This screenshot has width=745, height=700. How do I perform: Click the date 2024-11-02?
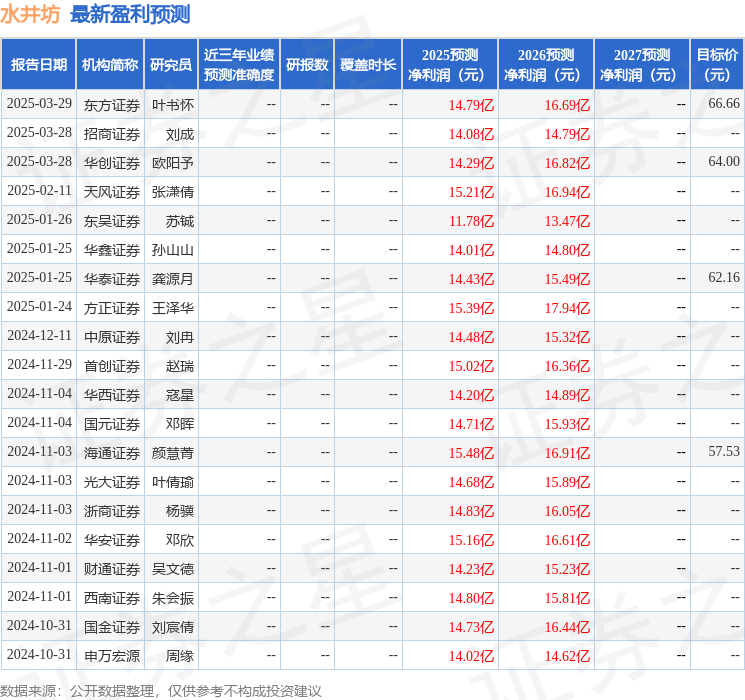pos(39,538)
